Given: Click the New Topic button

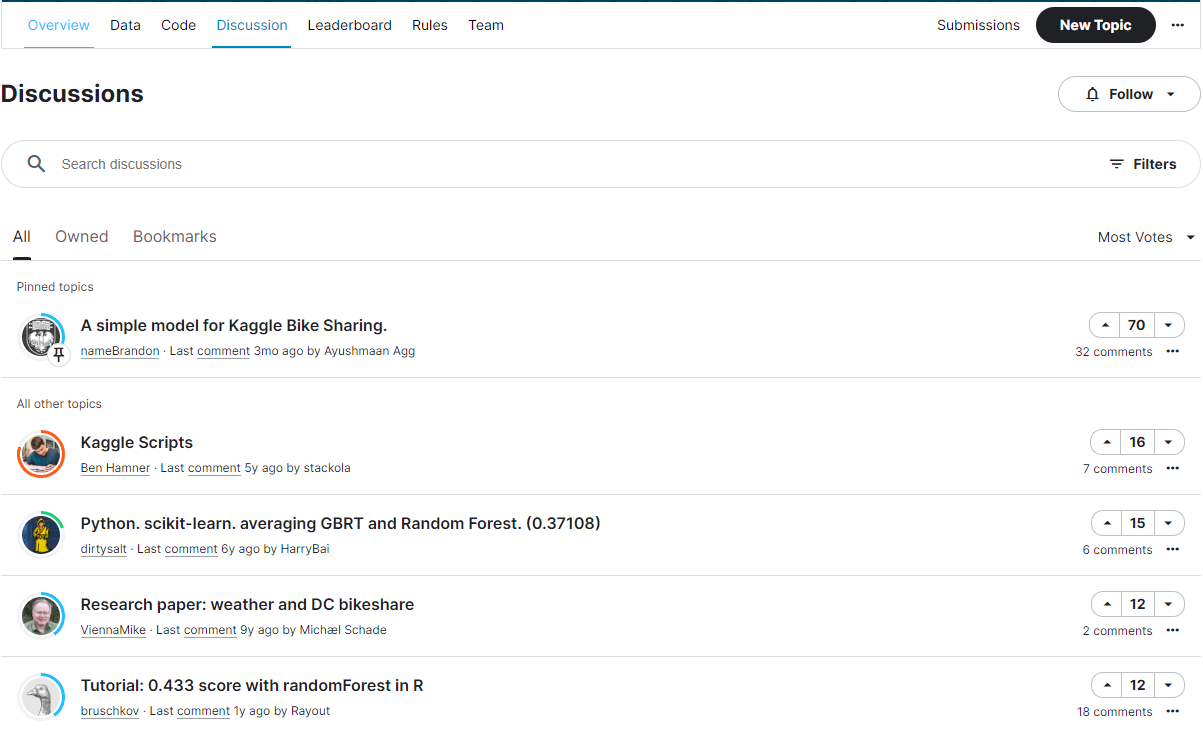Looking at the screenshot, I should 1095,25.
